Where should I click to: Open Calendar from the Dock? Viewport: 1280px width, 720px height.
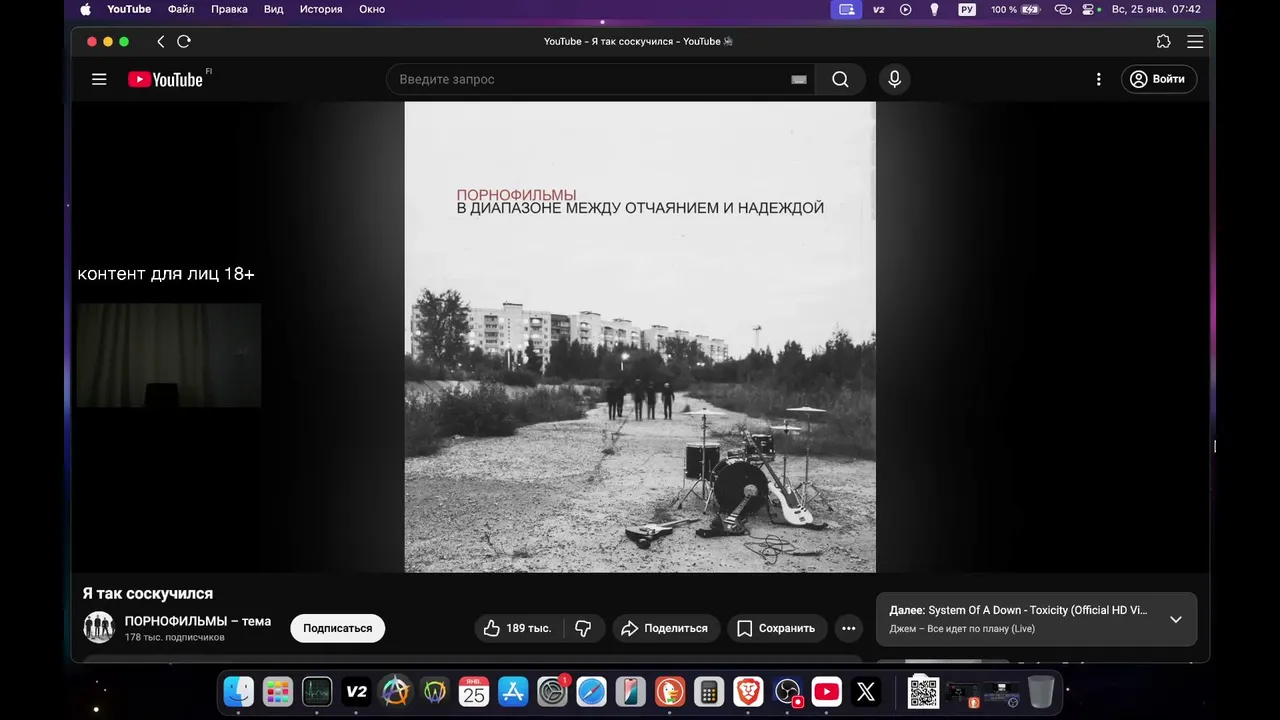click(x=474, y=691)
